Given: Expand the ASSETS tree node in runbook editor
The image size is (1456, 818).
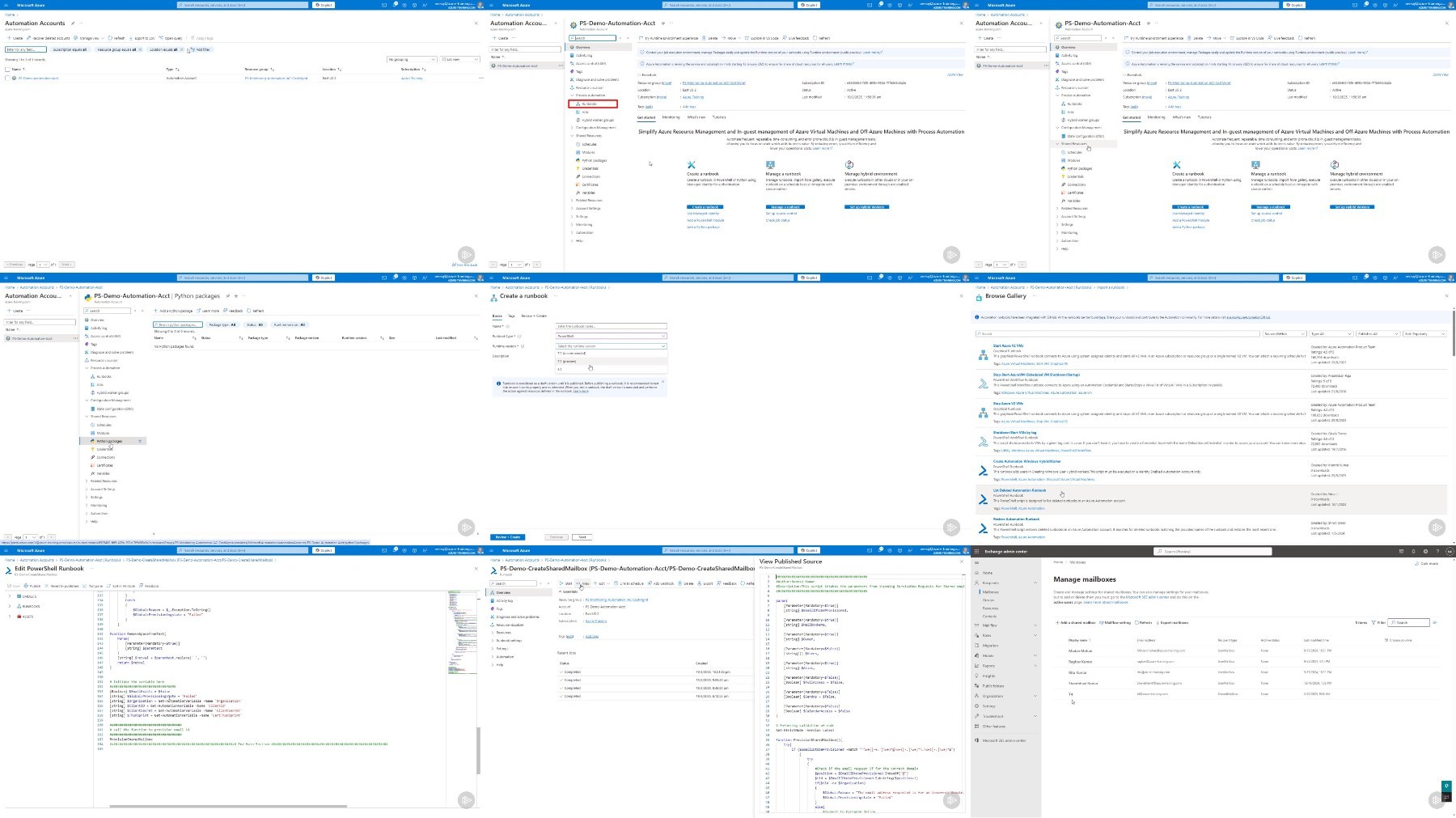Looking at the screenshot, I should coord(10,617).
